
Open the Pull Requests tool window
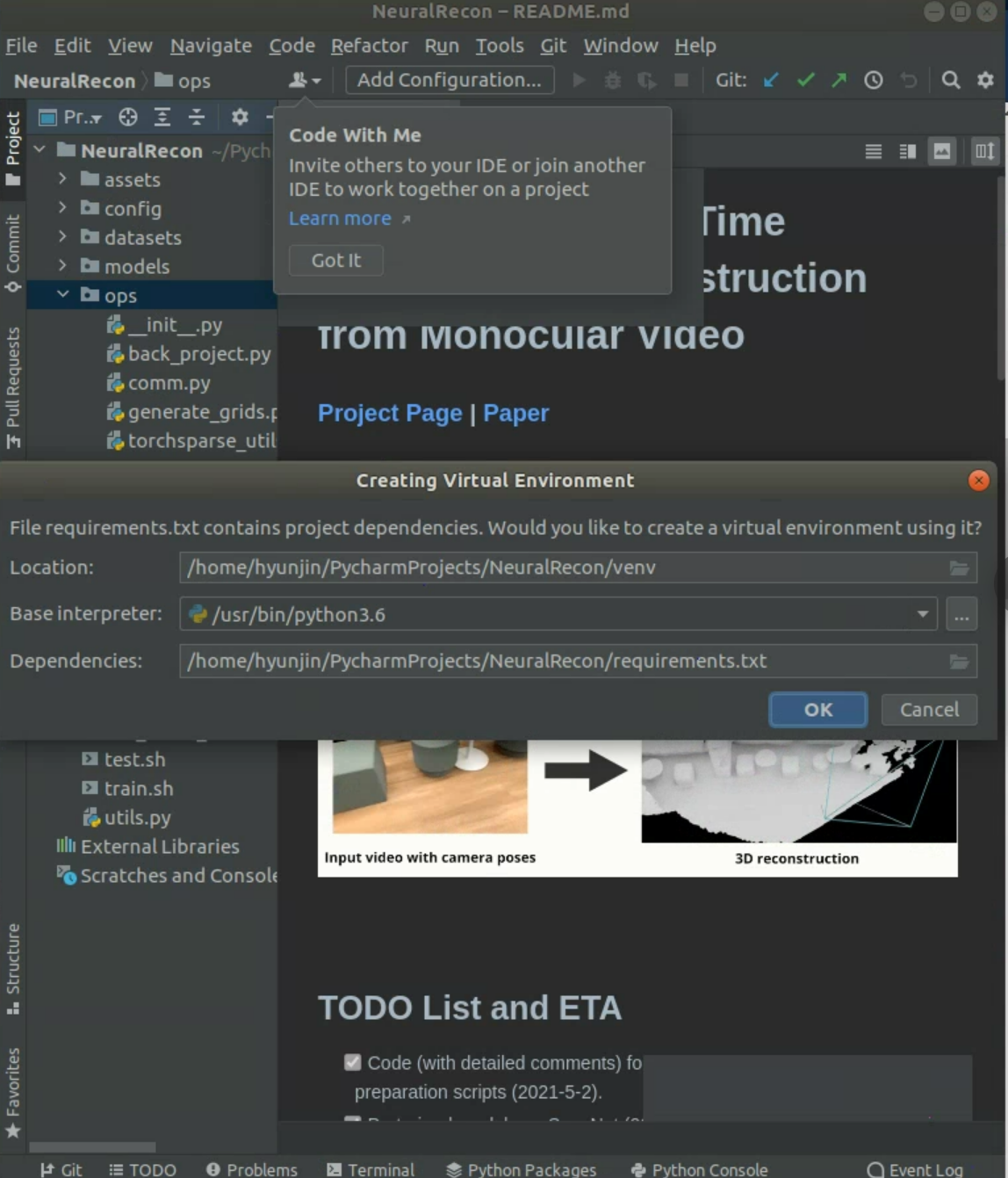point(13,387)
